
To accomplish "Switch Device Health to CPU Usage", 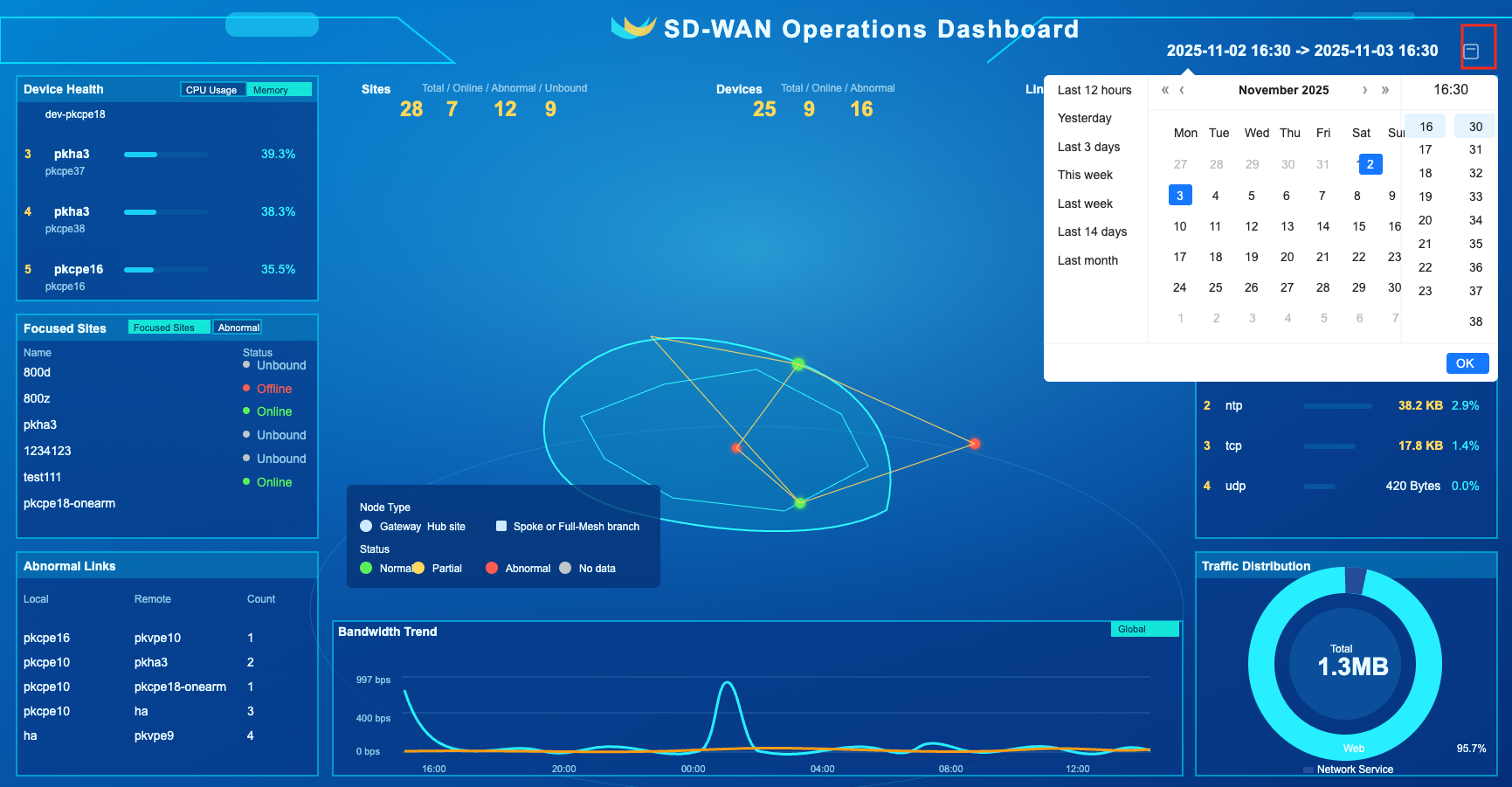I will (212, 90).
